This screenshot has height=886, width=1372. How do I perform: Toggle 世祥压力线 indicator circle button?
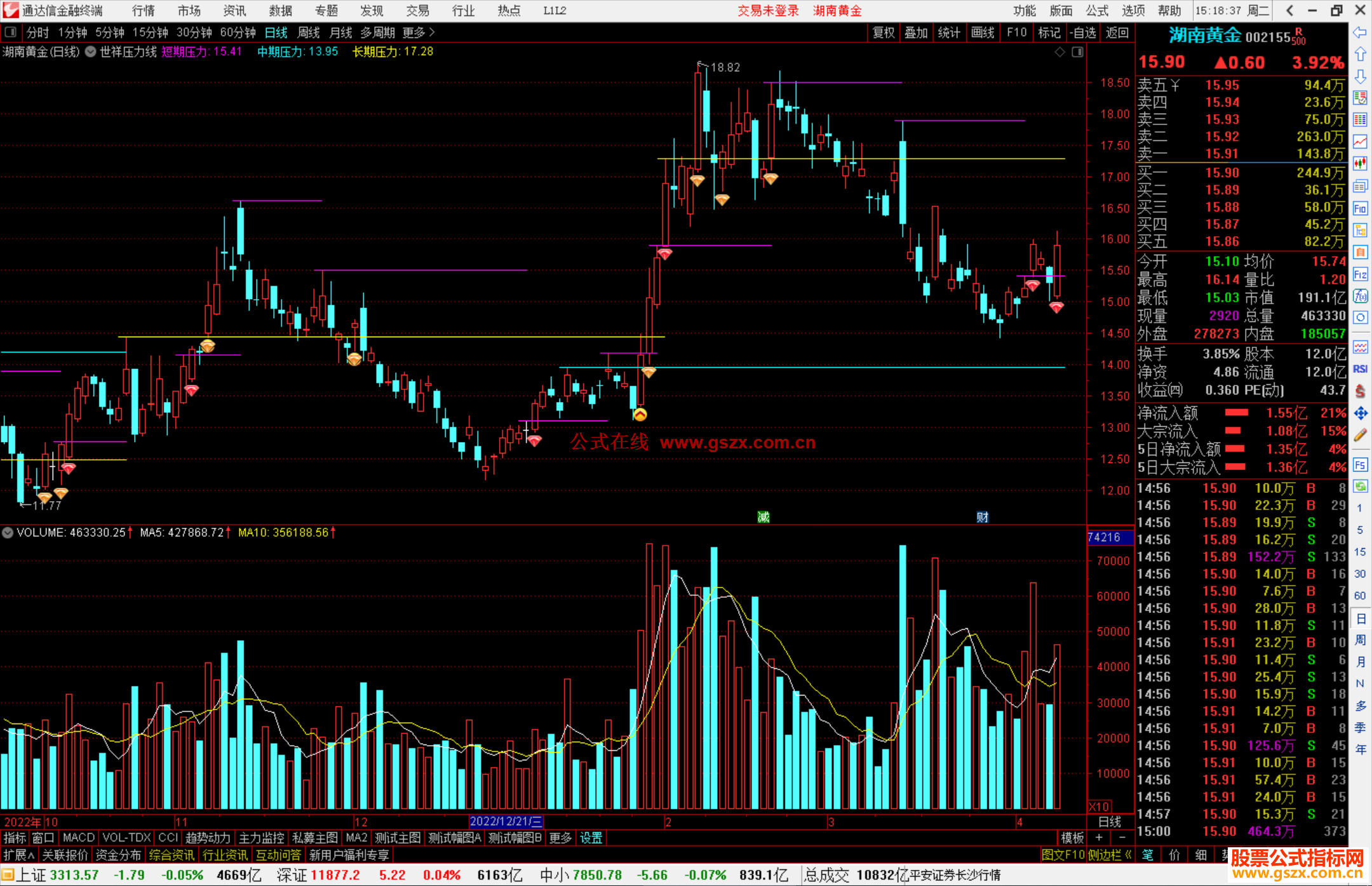pyautogui.click(x=91, y=52)
